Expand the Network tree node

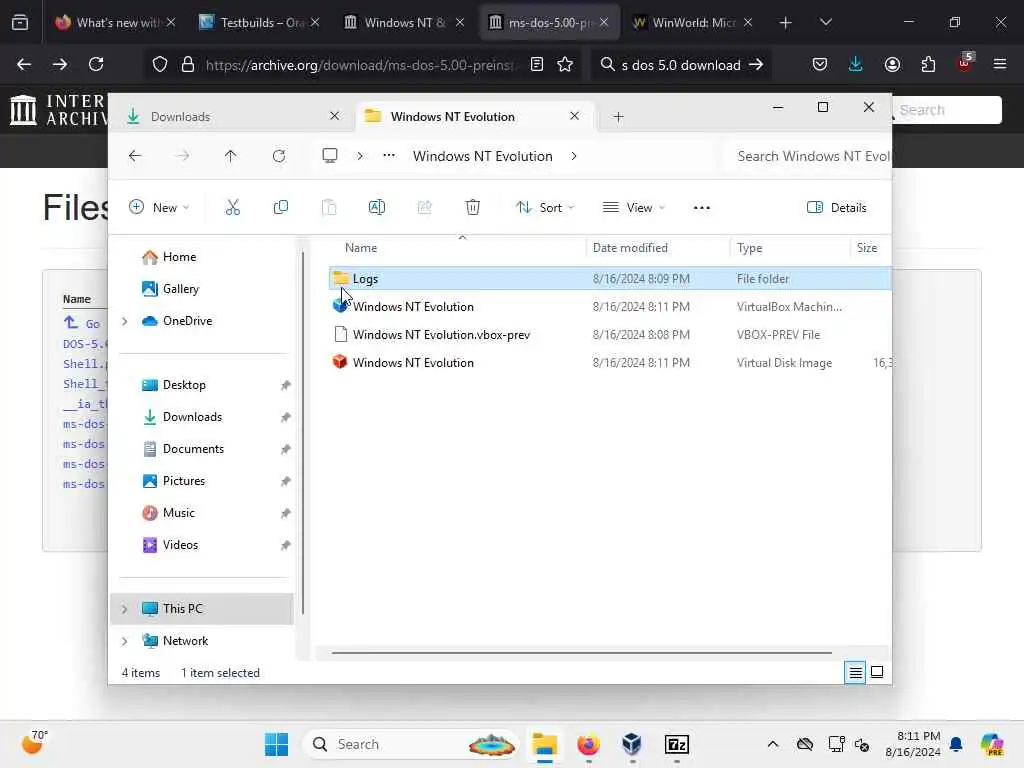click(125, 641)
